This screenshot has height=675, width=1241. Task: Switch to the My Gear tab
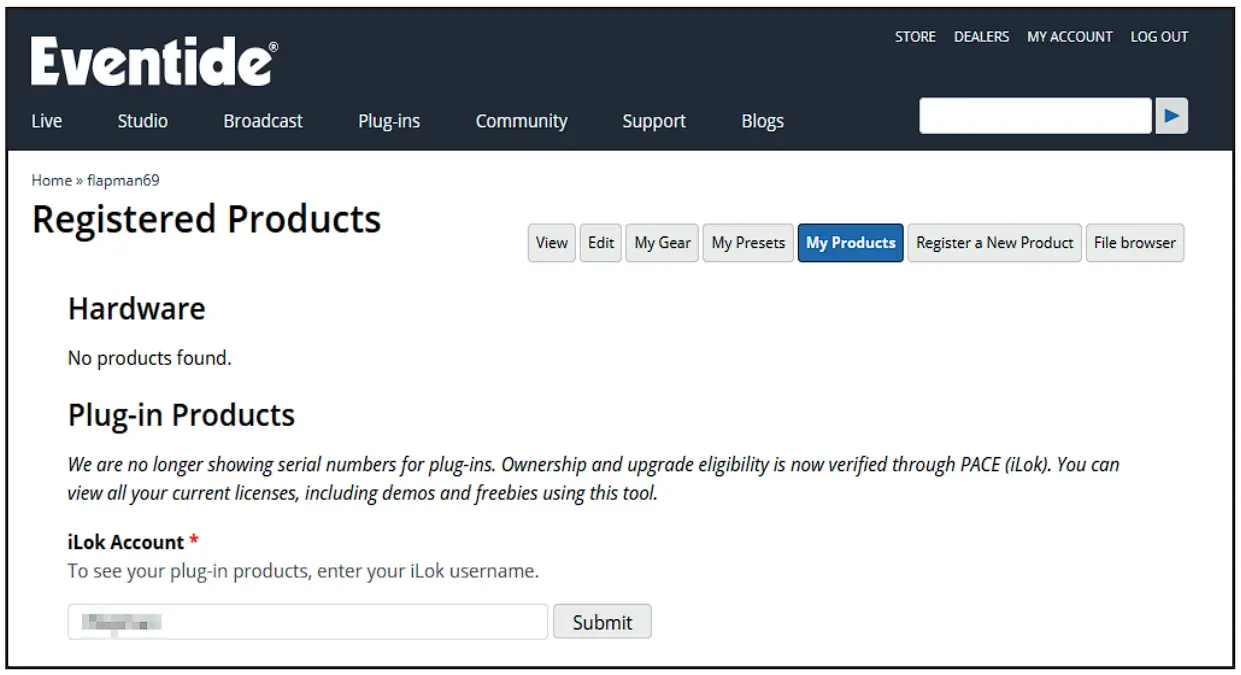pos(662,243)
